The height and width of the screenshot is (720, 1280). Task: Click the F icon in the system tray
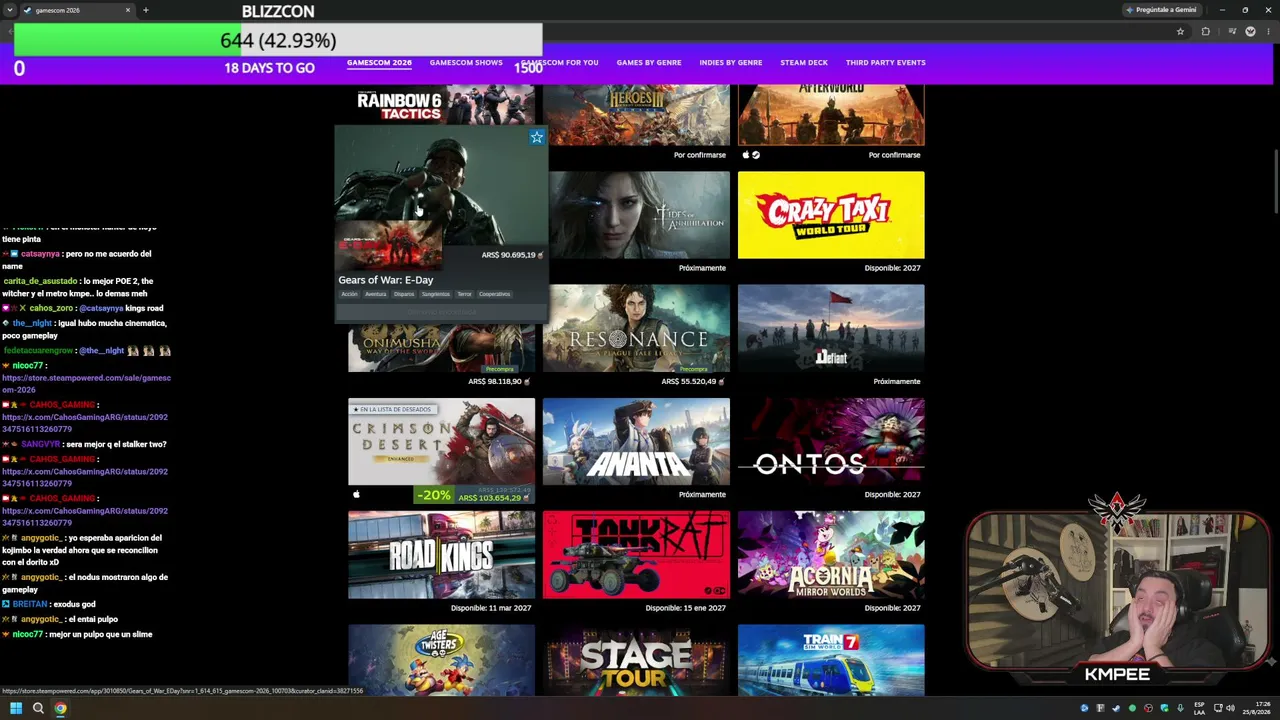click(x=1100, y=709)
